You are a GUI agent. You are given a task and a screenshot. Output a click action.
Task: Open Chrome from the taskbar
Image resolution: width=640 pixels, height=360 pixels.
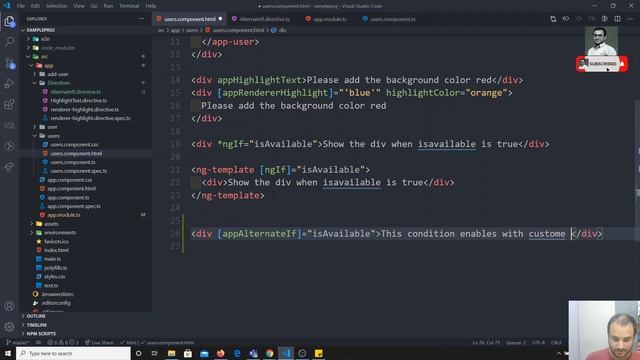pos(269,353)
